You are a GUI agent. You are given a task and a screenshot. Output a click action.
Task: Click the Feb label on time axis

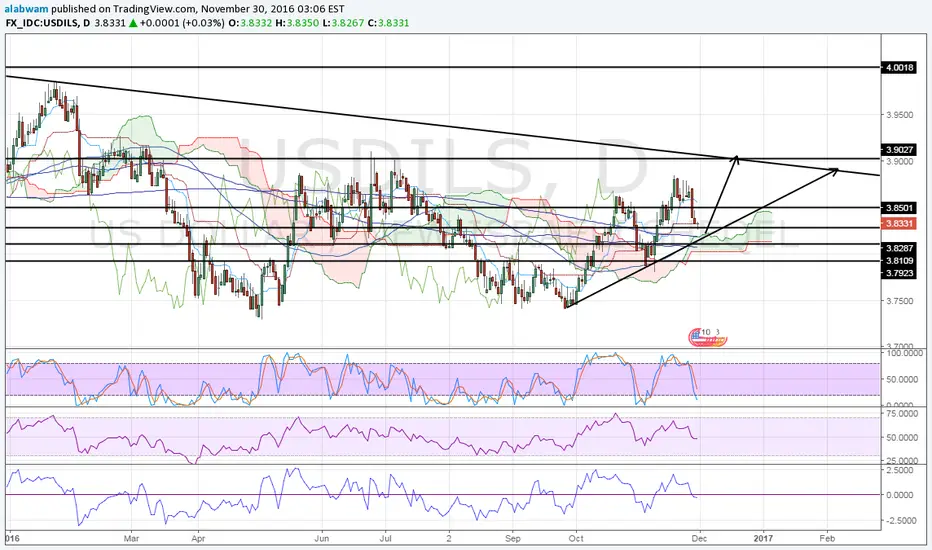827,538
